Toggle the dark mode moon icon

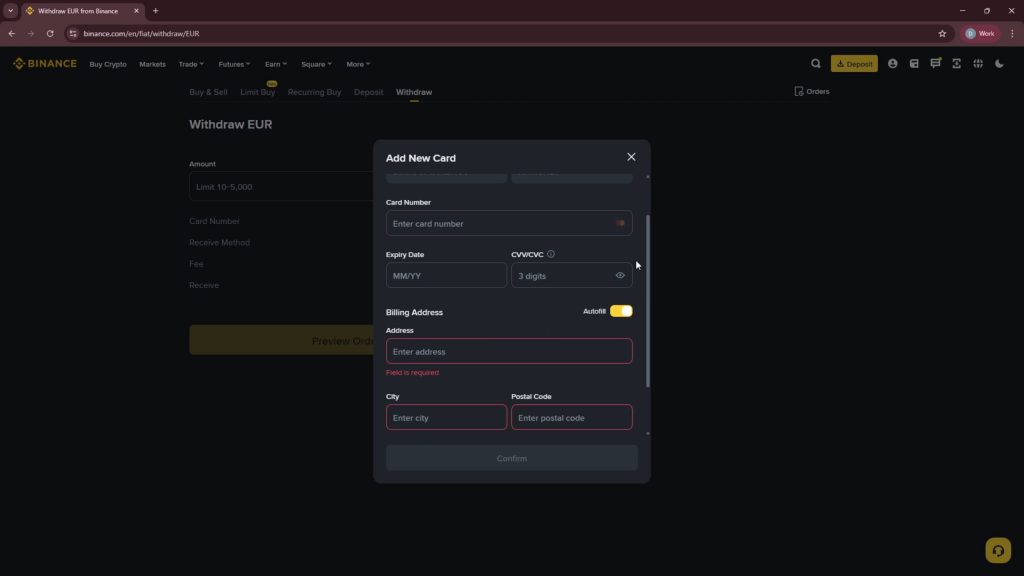999,63
